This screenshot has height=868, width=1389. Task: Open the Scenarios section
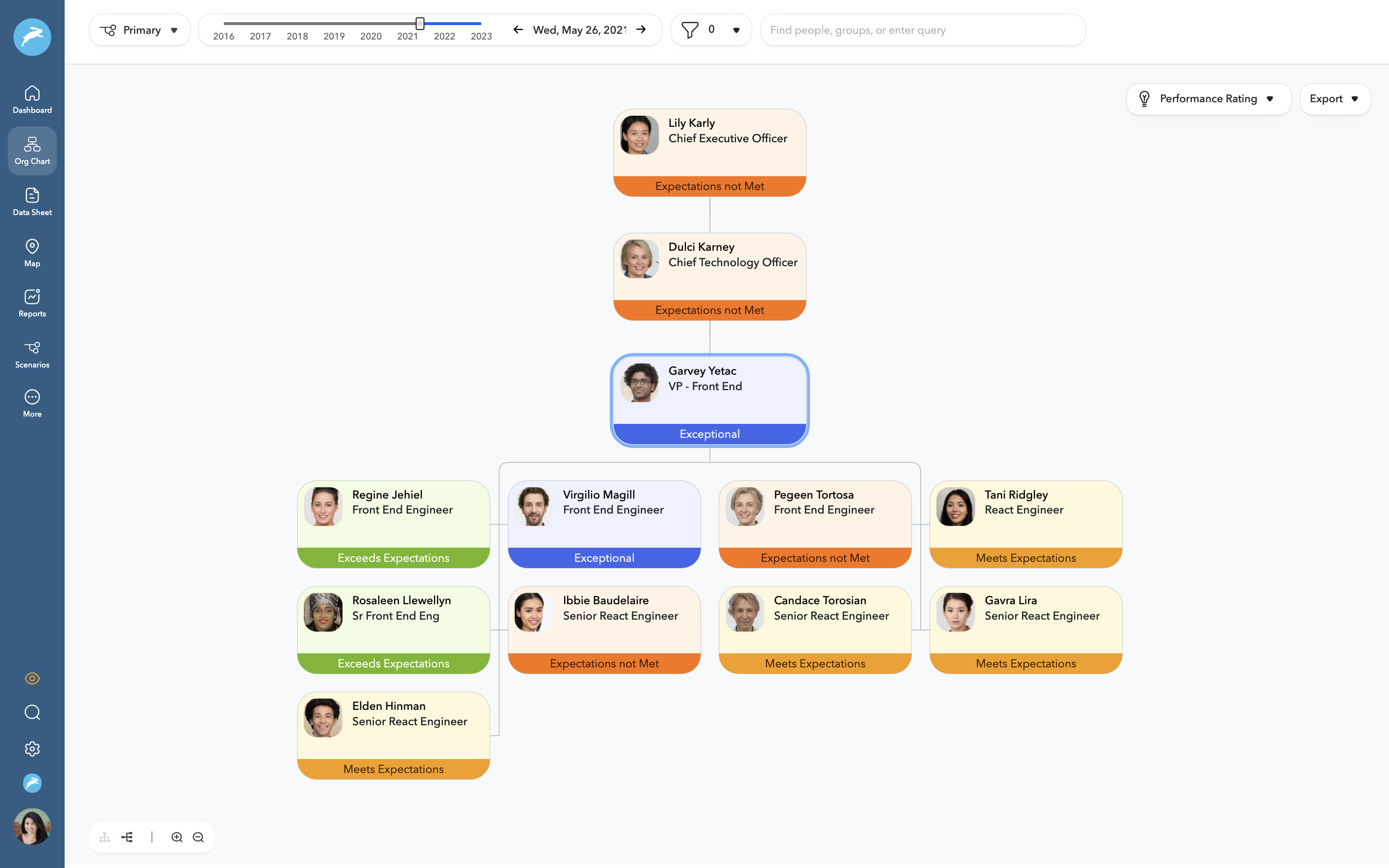(x=32, y=353)
